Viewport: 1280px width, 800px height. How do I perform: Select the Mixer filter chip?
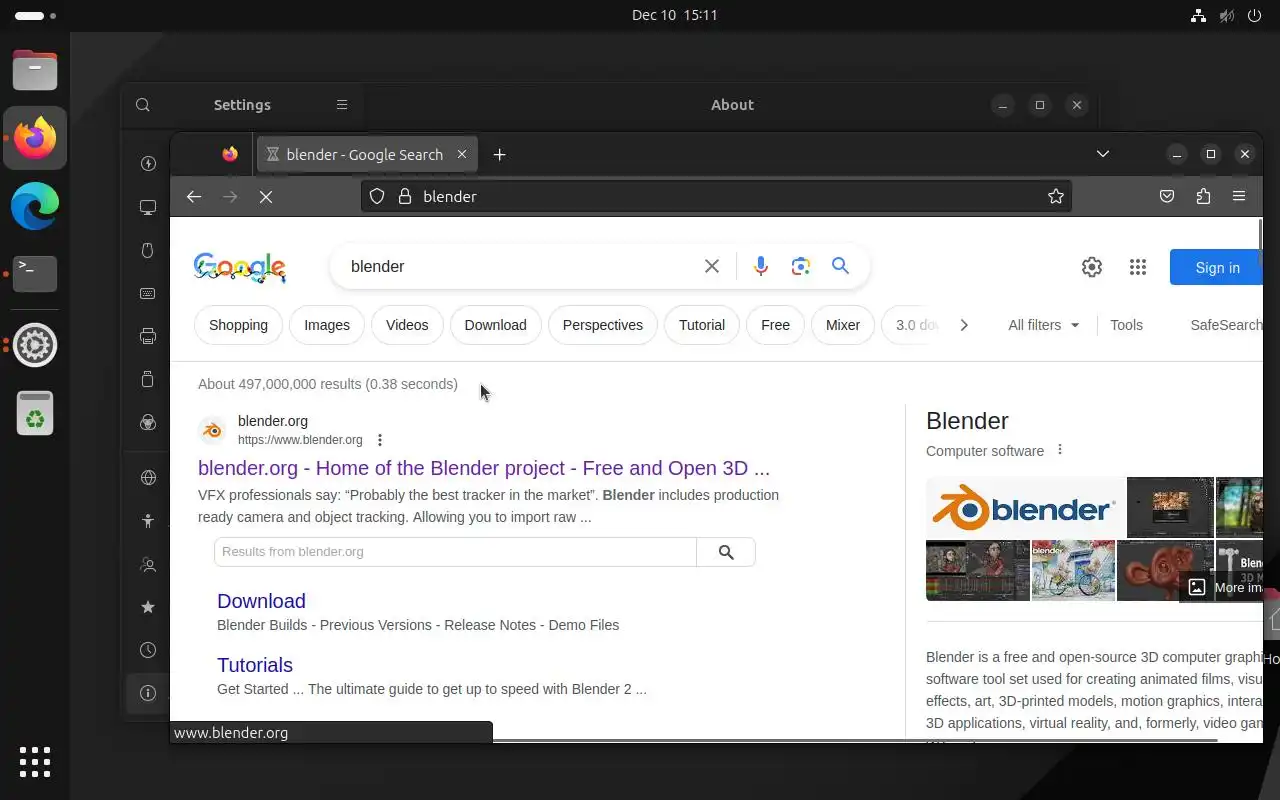(843, 325)
